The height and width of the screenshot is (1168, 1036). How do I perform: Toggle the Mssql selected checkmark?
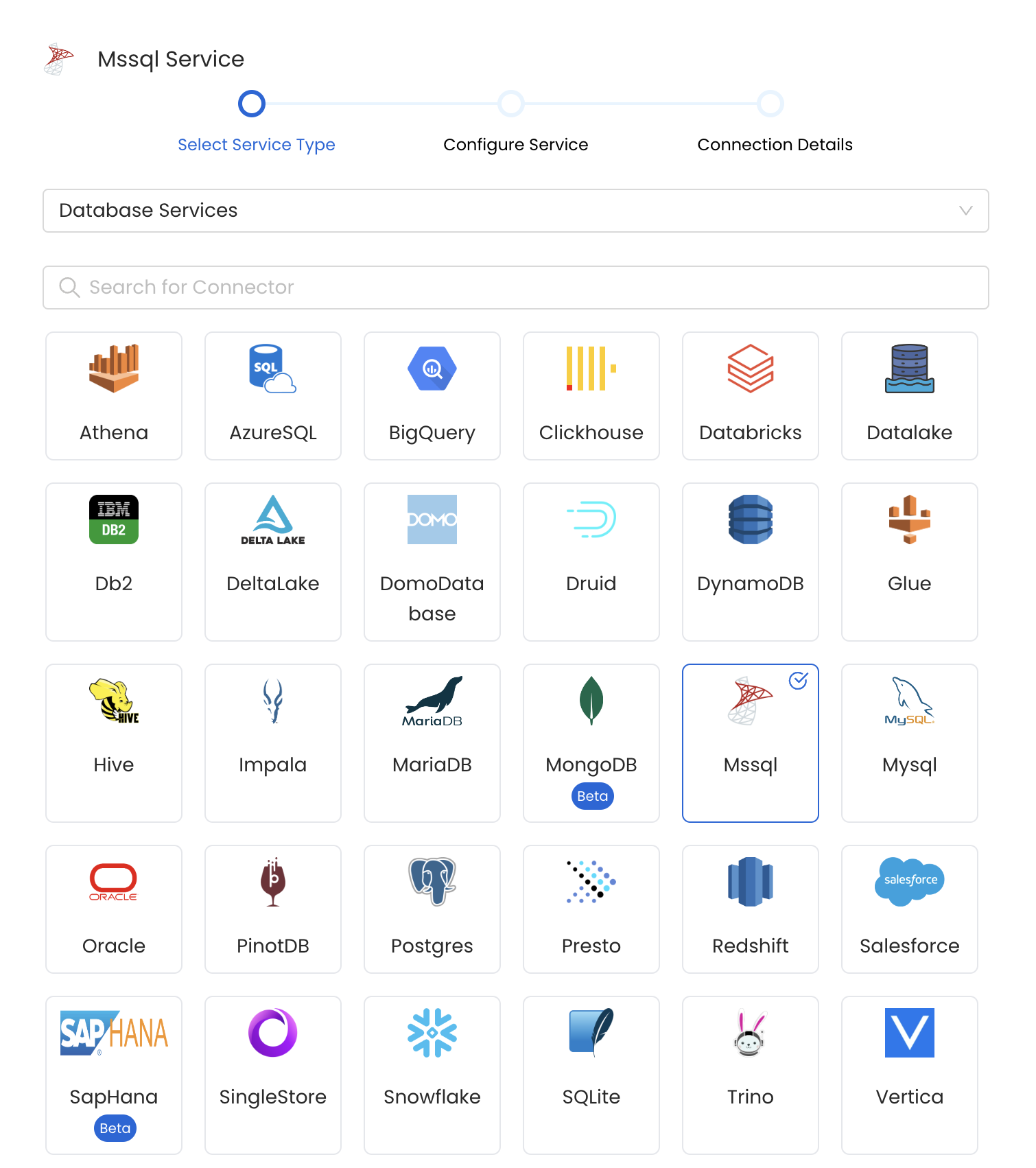click(798, 681)
